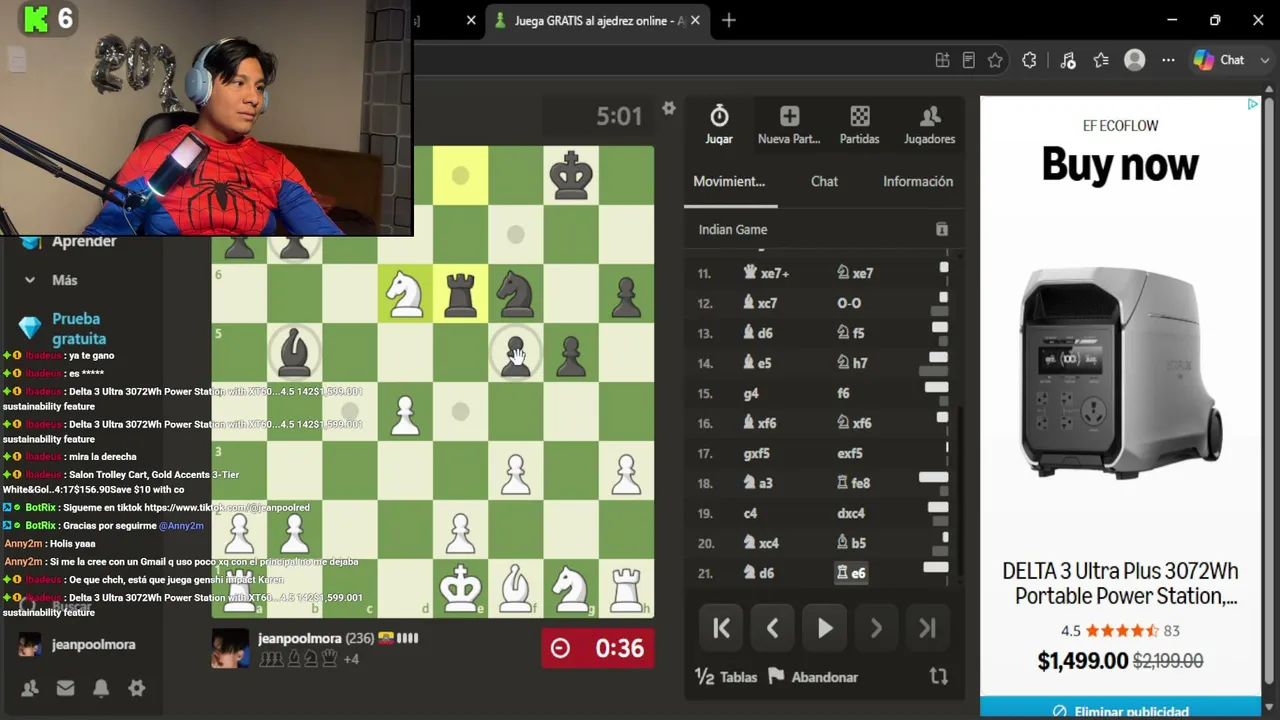This screenshot has height=720, width=1280.
Task: Open a new browser tab
Action: point(728,20)
